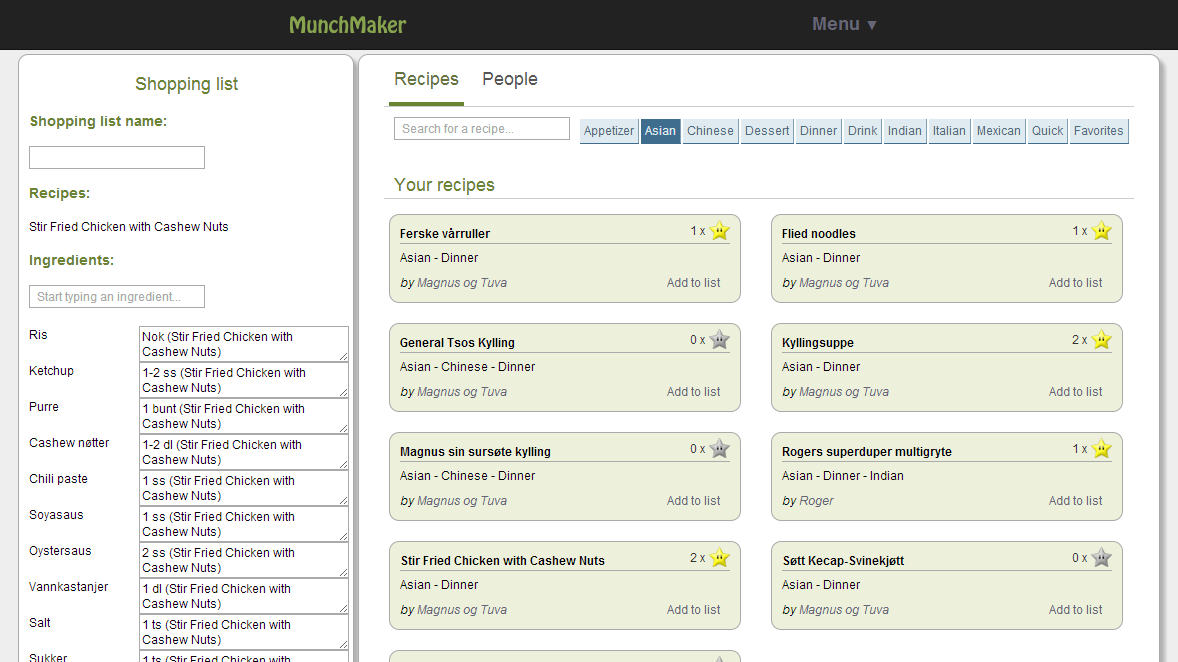Switch to the People tab
The height and width of the screenshot is (662, 1178).
tap(509, 79)
